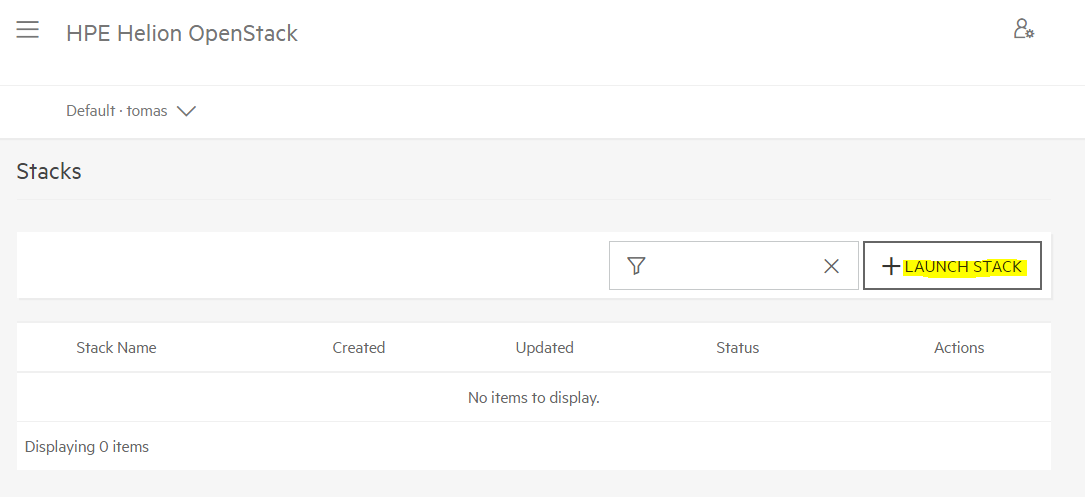
Task: Sort by the Stack Name column header
Action: pos(116,347)
